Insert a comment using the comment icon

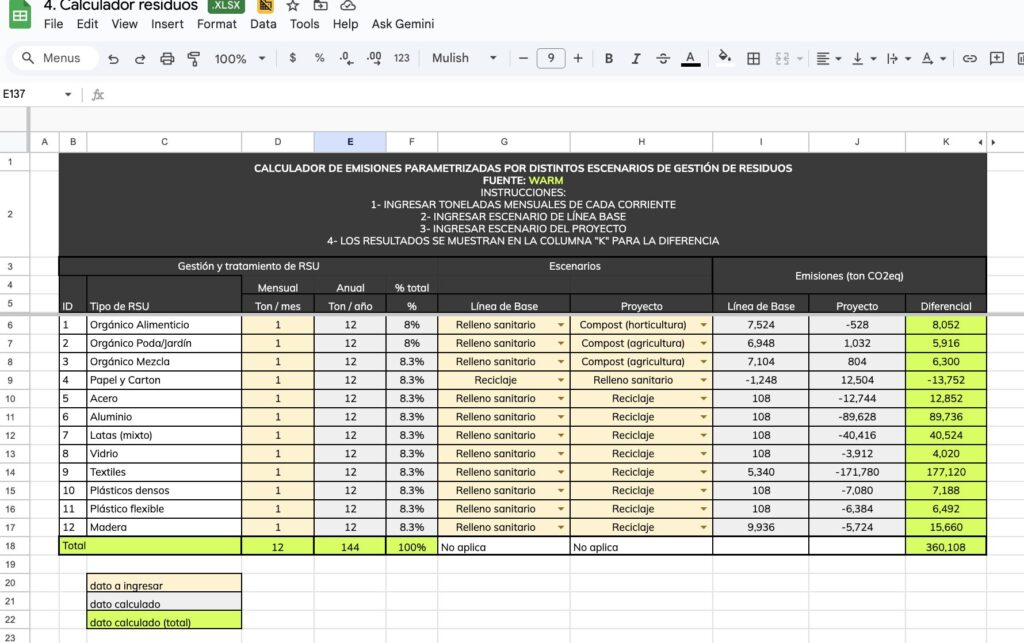[996, 58]
